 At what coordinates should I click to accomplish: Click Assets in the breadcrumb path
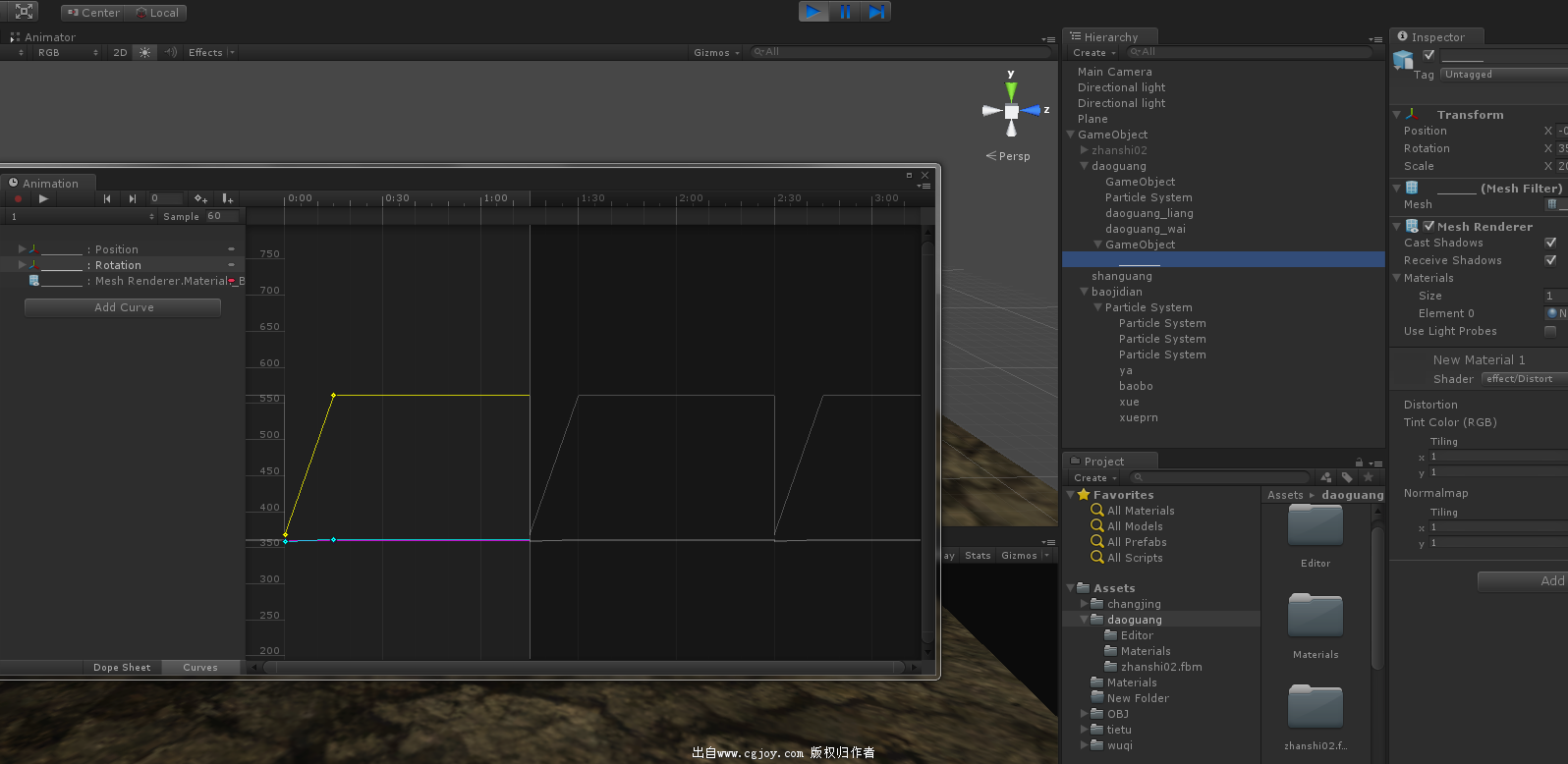coord(1285,495)
